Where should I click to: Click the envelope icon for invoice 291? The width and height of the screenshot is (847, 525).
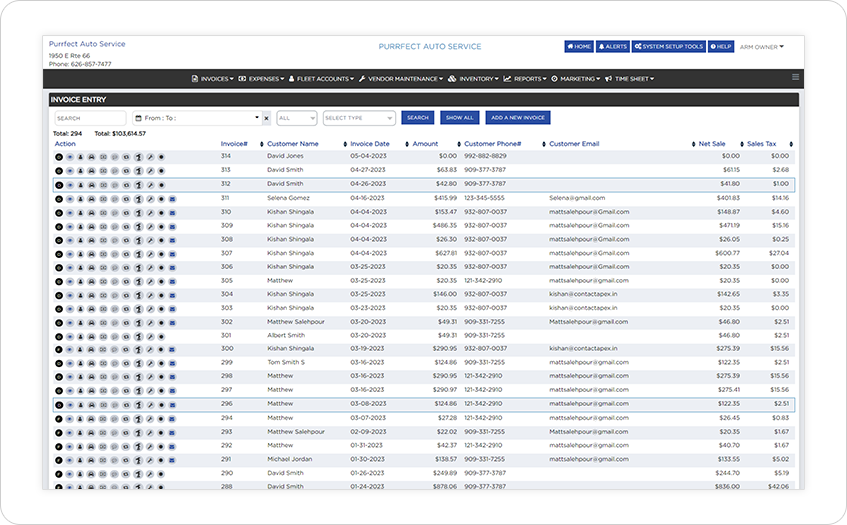click(172, 461)
